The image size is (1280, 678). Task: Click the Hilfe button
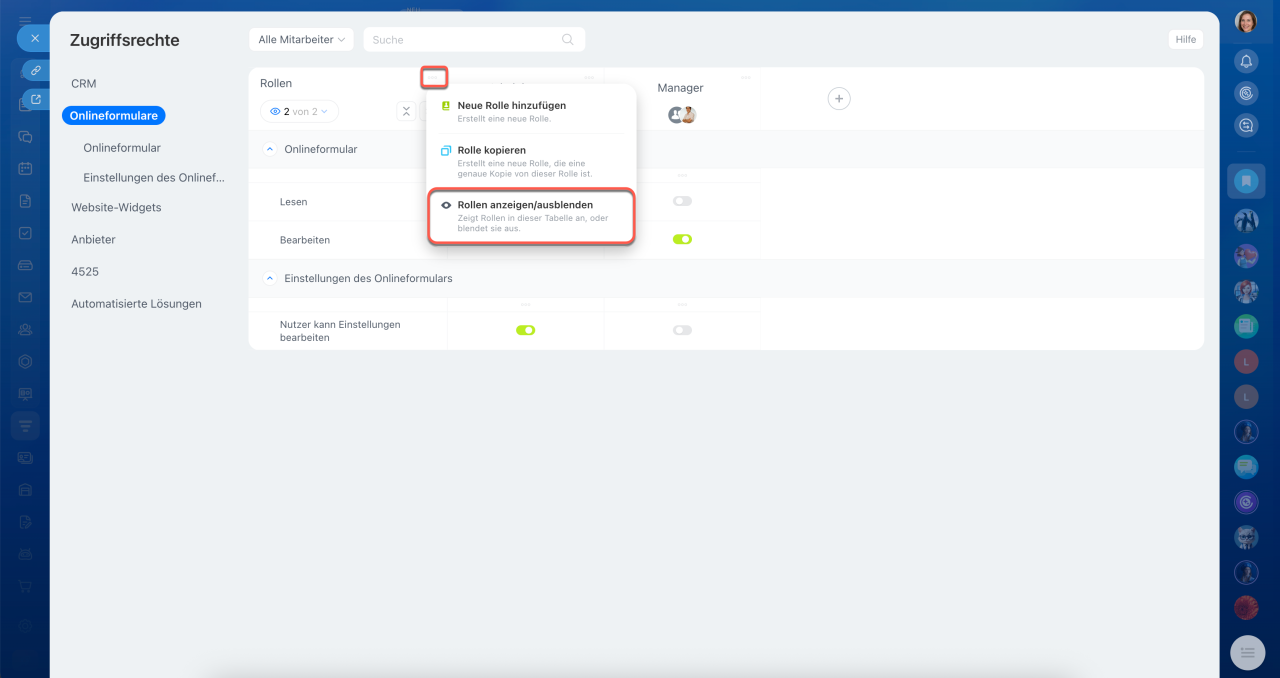1185,40
